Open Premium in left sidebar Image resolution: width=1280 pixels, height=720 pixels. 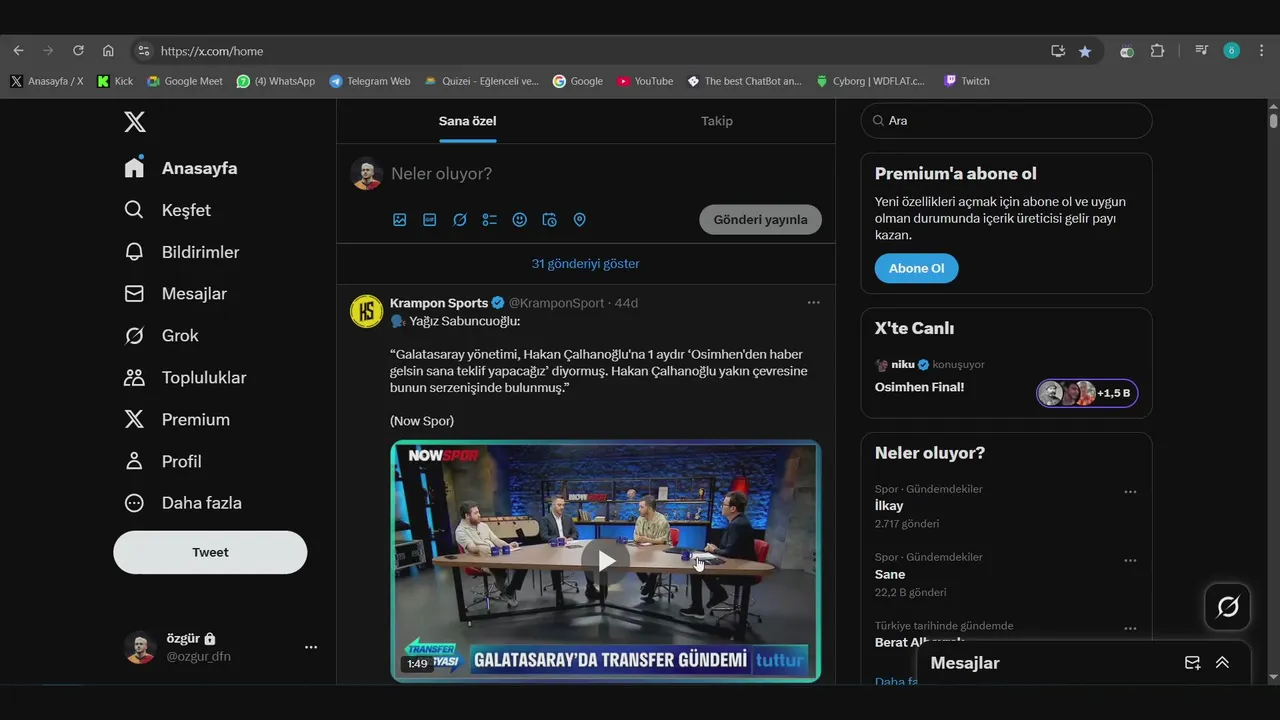click(x=177, y=420)
